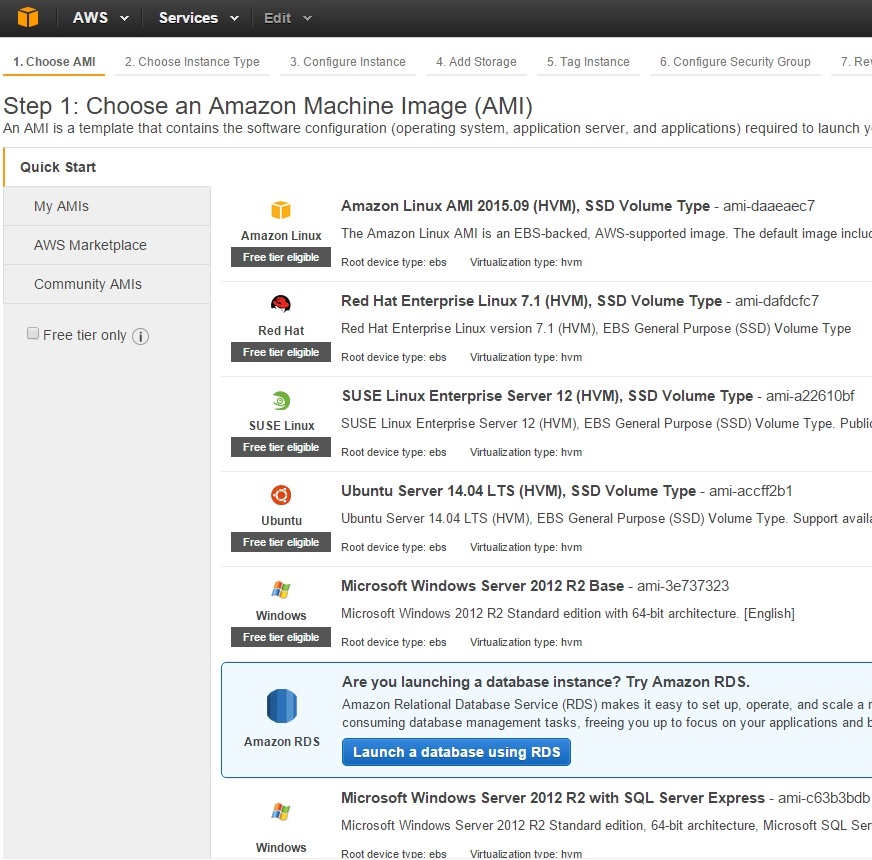Viewport: 872px width, 860px height.
Task: Click the Step 1 Choose an AMI heading
Action: 268,106
